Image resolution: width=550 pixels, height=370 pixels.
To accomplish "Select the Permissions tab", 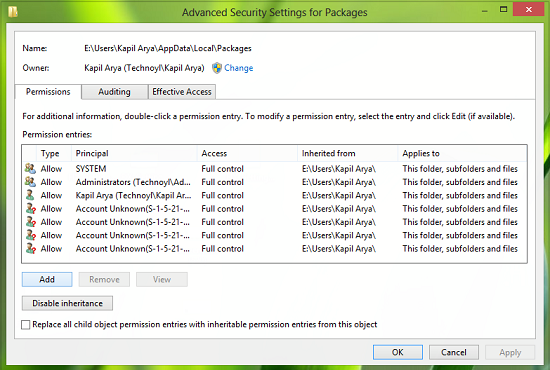I will click(x=48, y=92).
